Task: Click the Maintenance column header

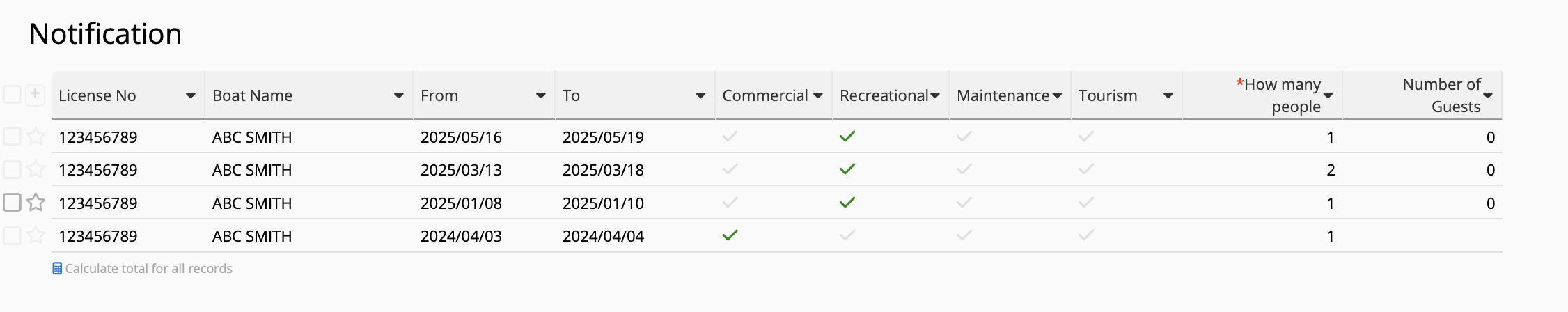Action: (1003, 95)
